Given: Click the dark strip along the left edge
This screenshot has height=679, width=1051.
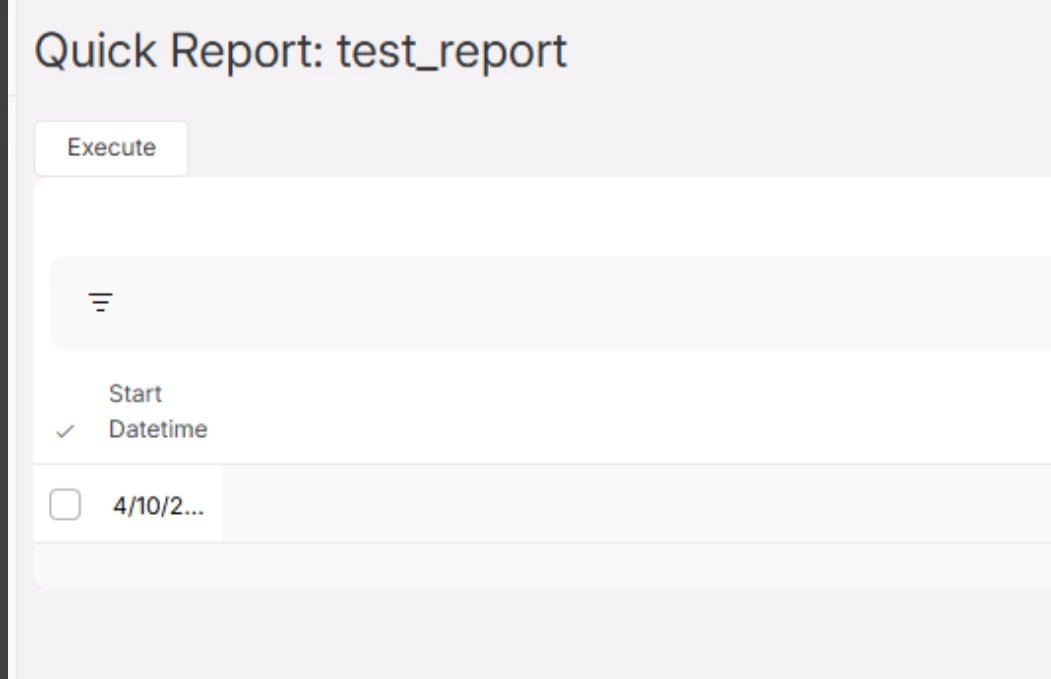Looking at the screenshot, I should point(4,340).
